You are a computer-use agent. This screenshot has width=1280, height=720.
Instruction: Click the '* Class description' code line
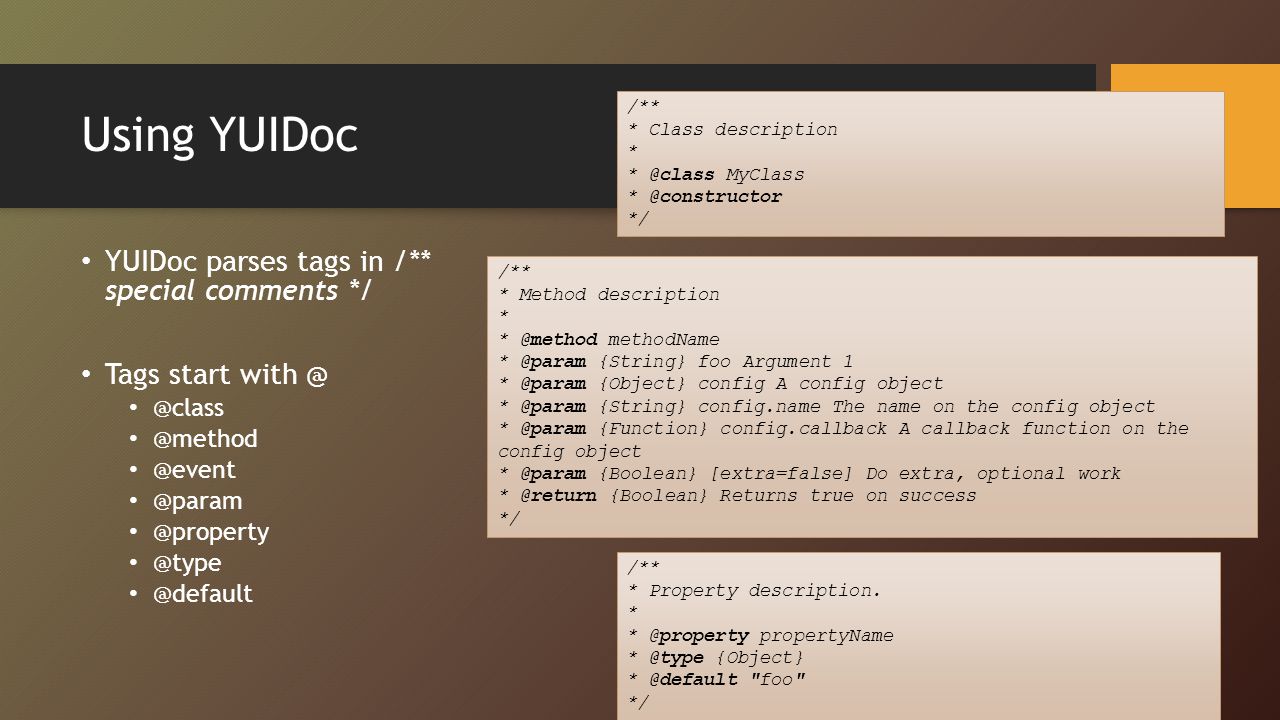point(733,129)
